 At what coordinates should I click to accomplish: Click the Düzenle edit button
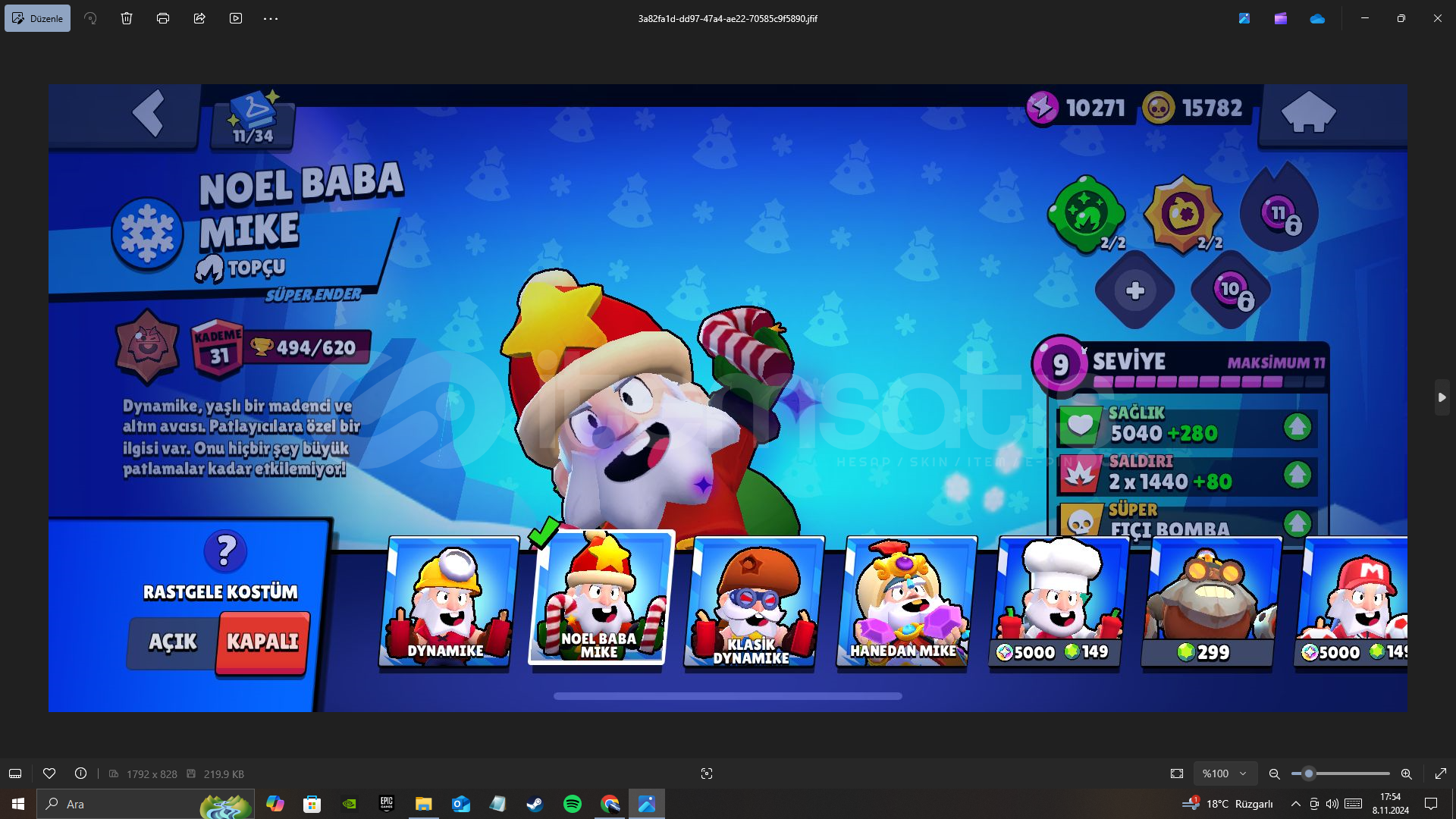click(37, 18)
